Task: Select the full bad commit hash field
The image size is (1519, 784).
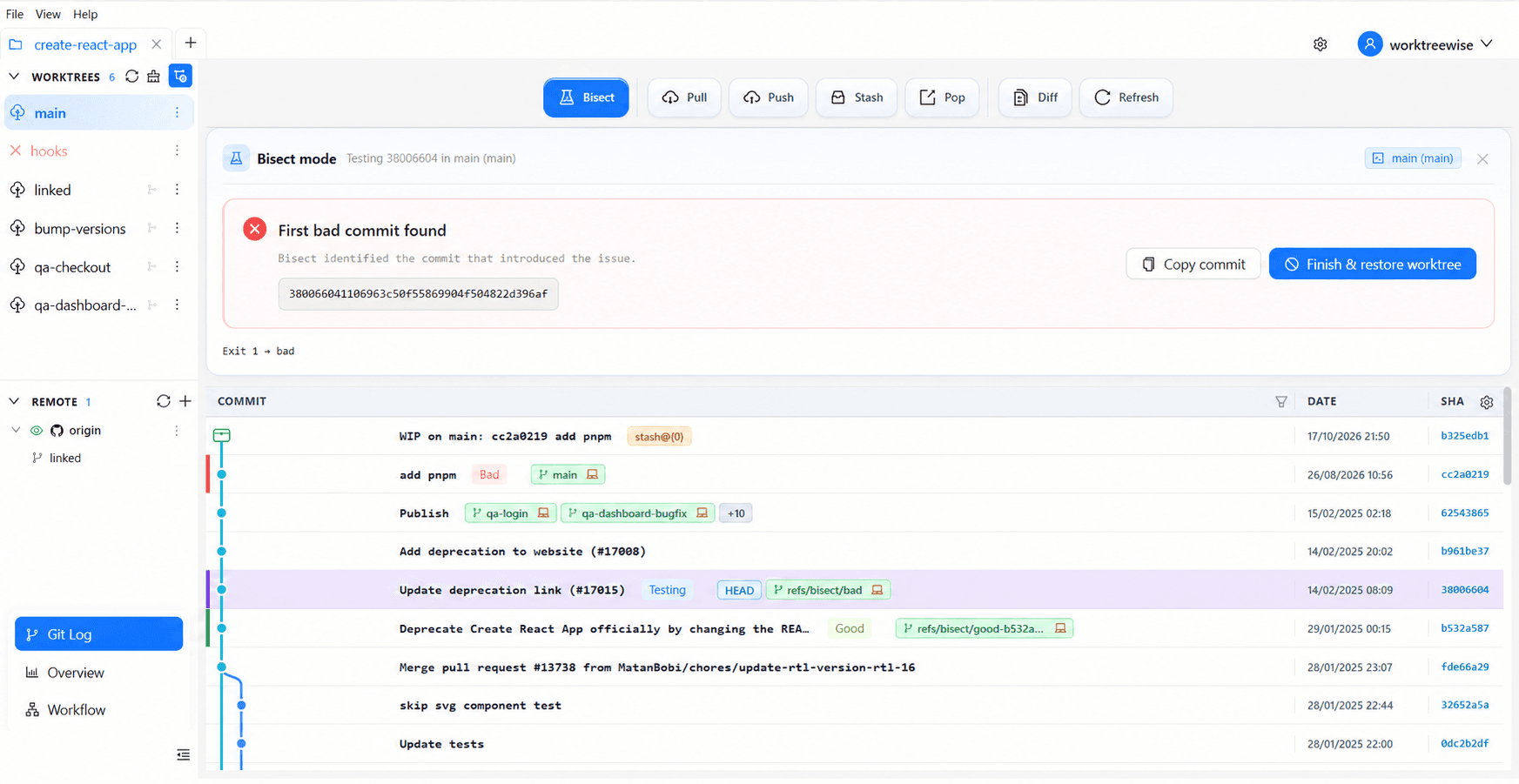Action: point(418,294)
